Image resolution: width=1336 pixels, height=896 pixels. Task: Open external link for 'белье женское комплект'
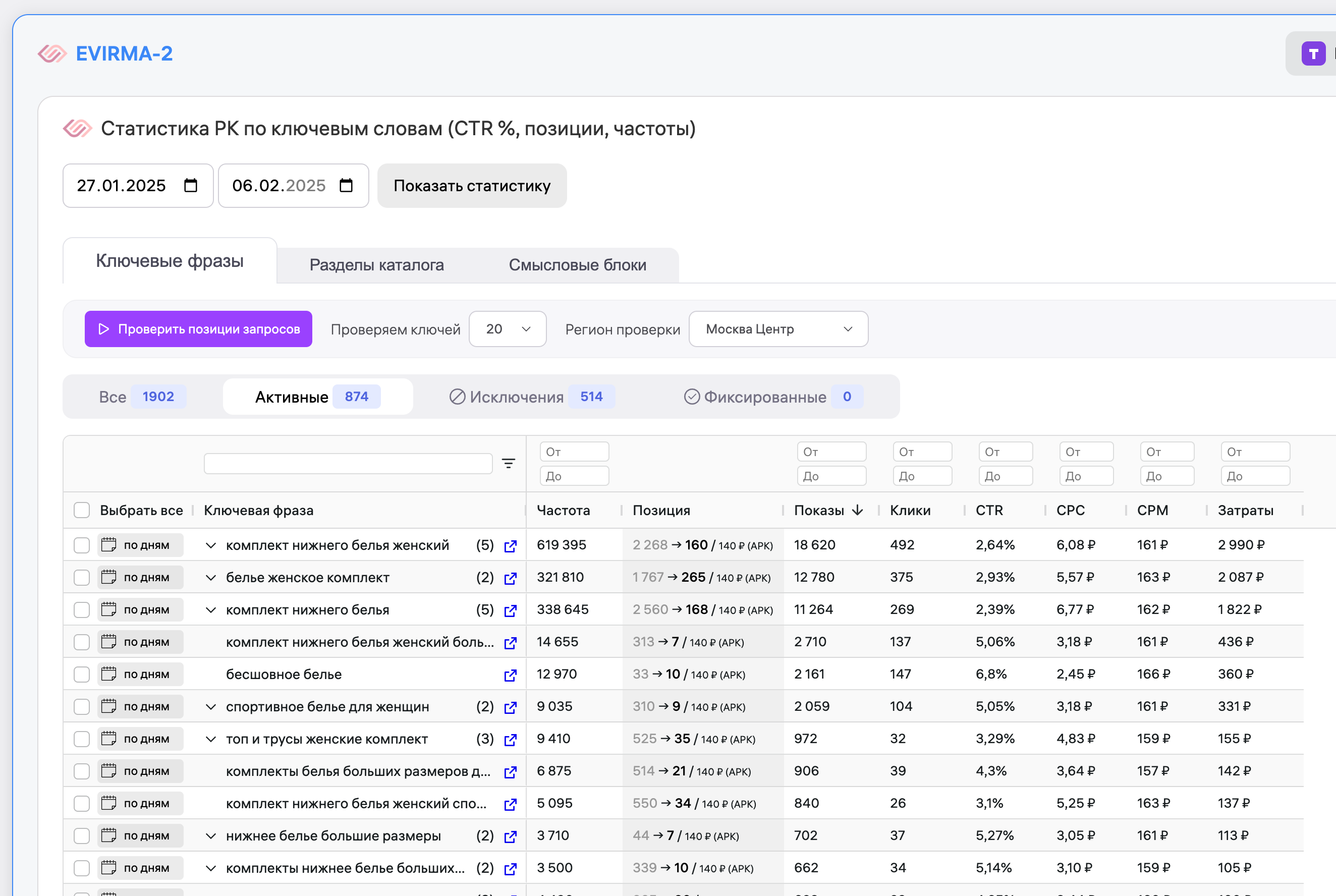pos(510,578)
